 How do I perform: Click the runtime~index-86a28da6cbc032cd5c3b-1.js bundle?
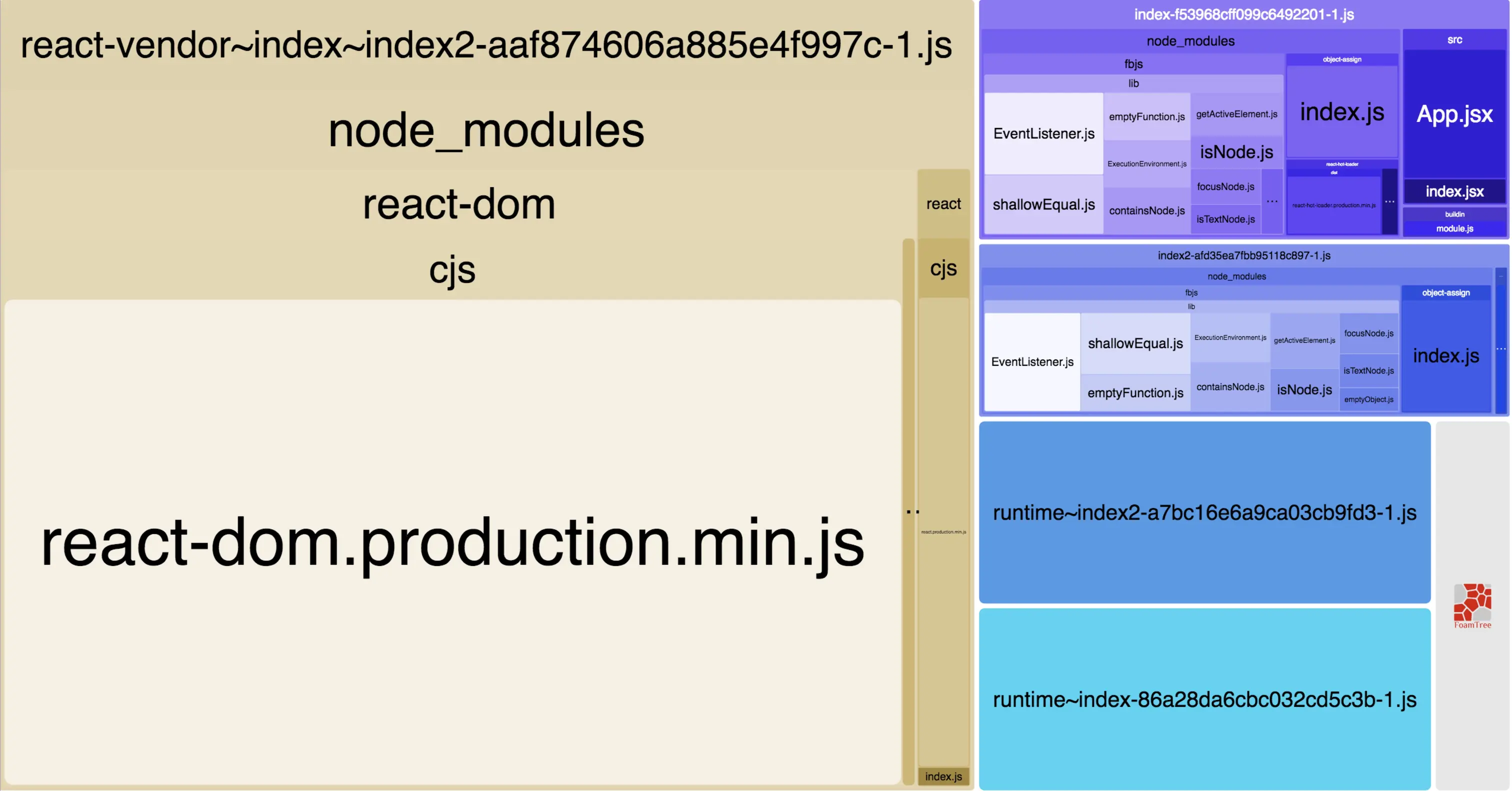pyautogui.click(x=1204, y=699)
